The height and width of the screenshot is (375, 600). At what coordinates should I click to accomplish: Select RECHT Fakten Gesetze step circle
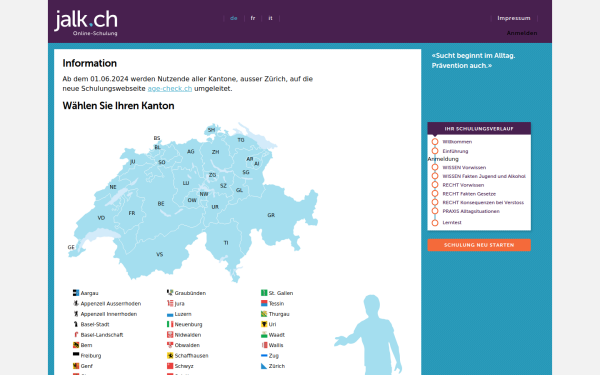tap(435, 194)
